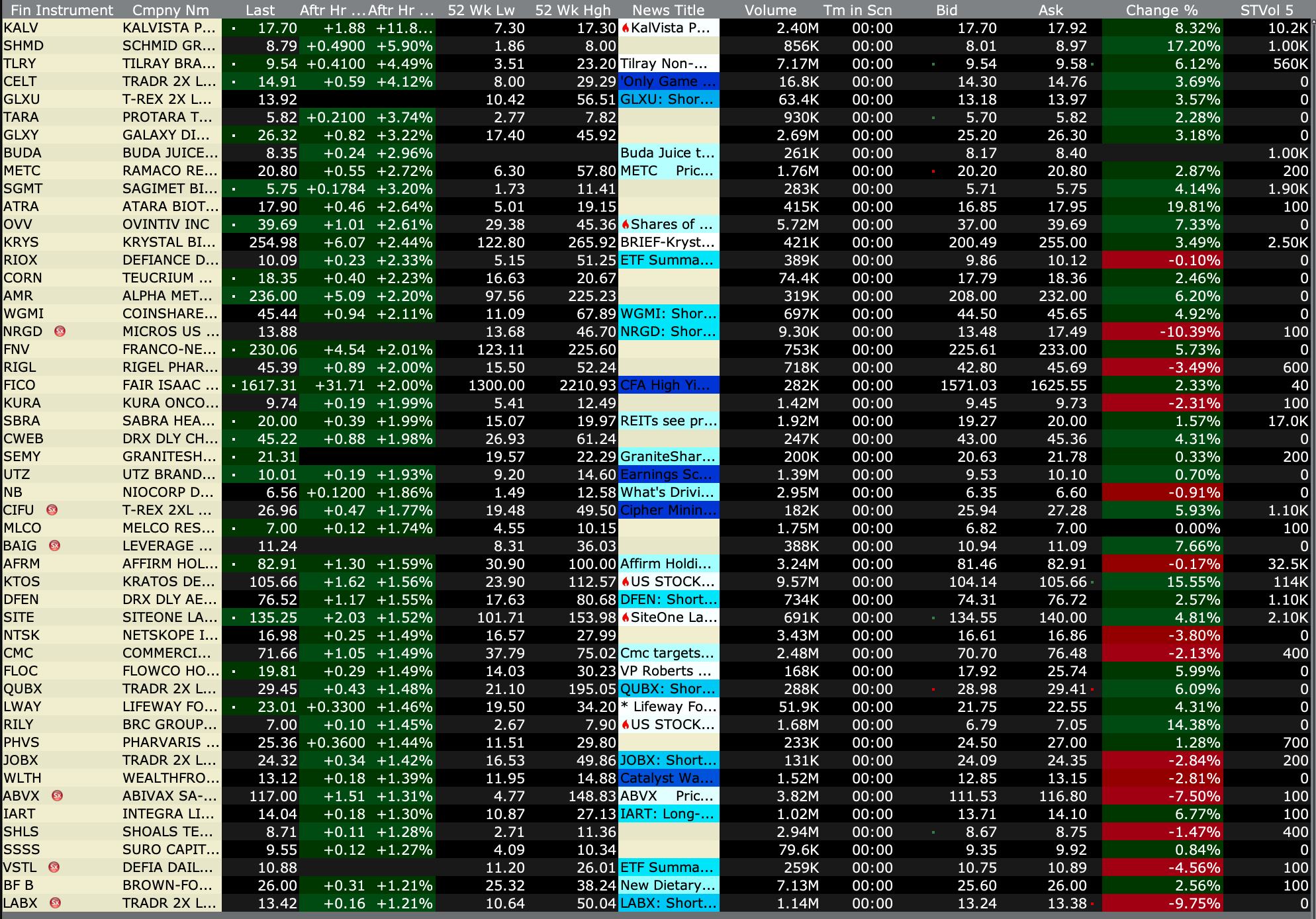Click the 52 Wk Hgh column header

(573, 10)
